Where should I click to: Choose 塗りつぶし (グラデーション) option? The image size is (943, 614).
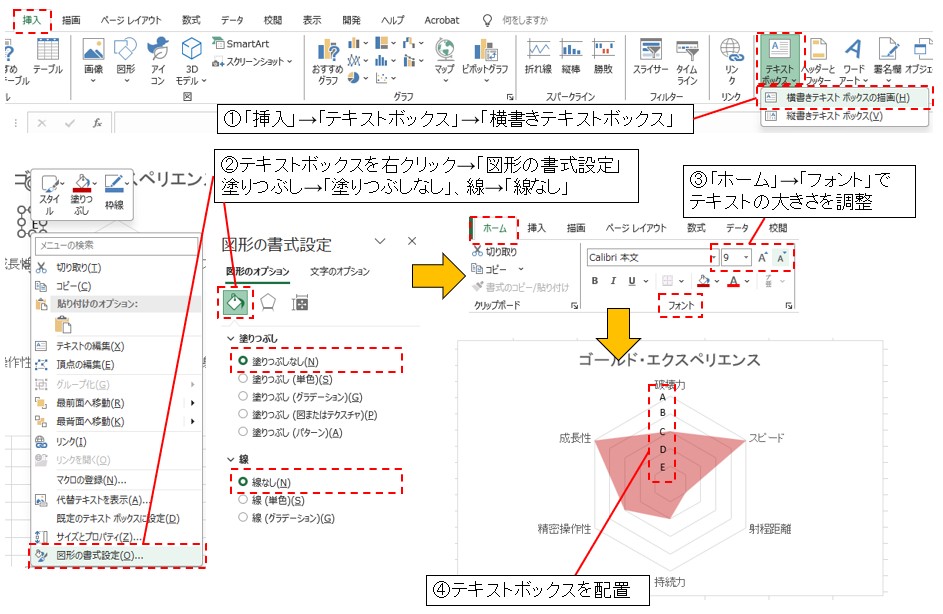pyautogui.click(x=244, y=396)
